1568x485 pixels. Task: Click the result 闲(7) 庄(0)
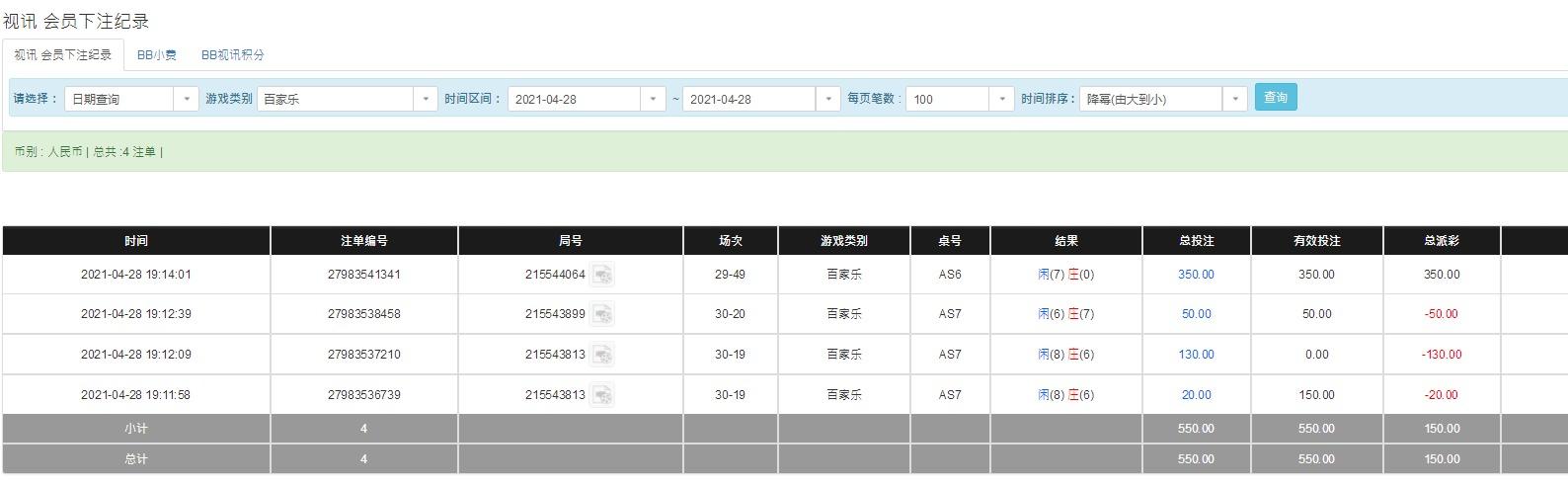1066,275
